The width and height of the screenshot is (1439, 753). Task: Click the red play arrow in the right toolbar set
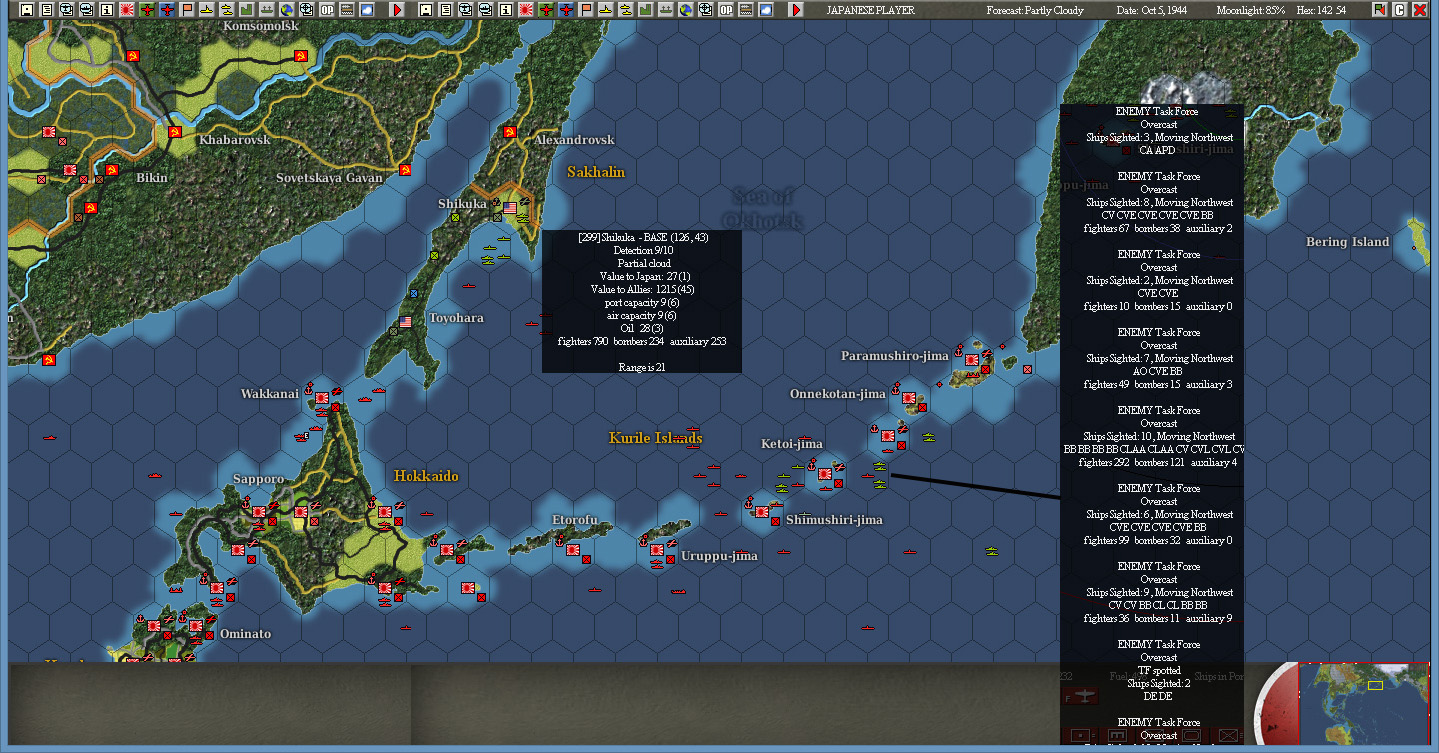(x=796, y=10)
